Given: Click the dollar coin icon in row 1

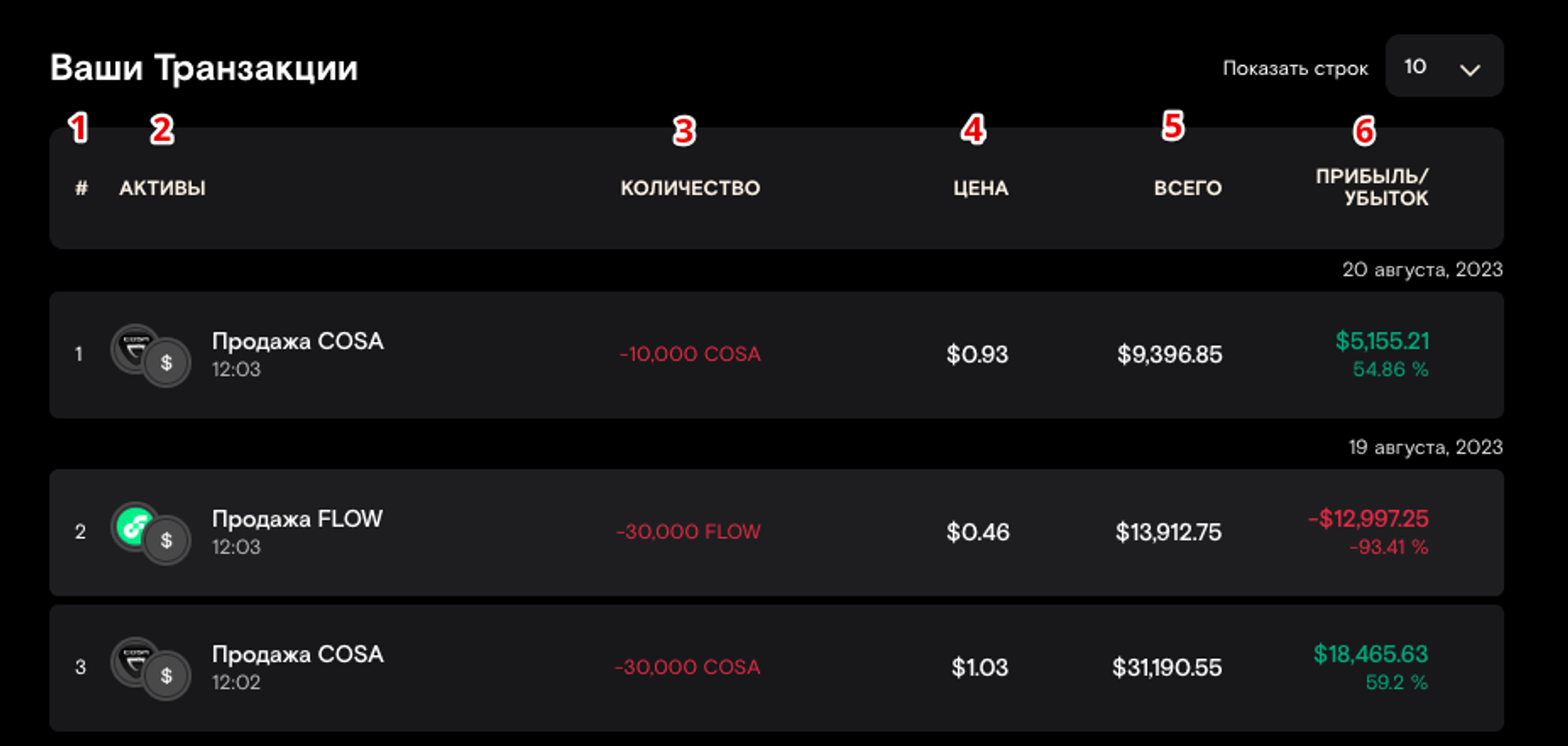Looking at the screenshot, I should coord(167,363).
